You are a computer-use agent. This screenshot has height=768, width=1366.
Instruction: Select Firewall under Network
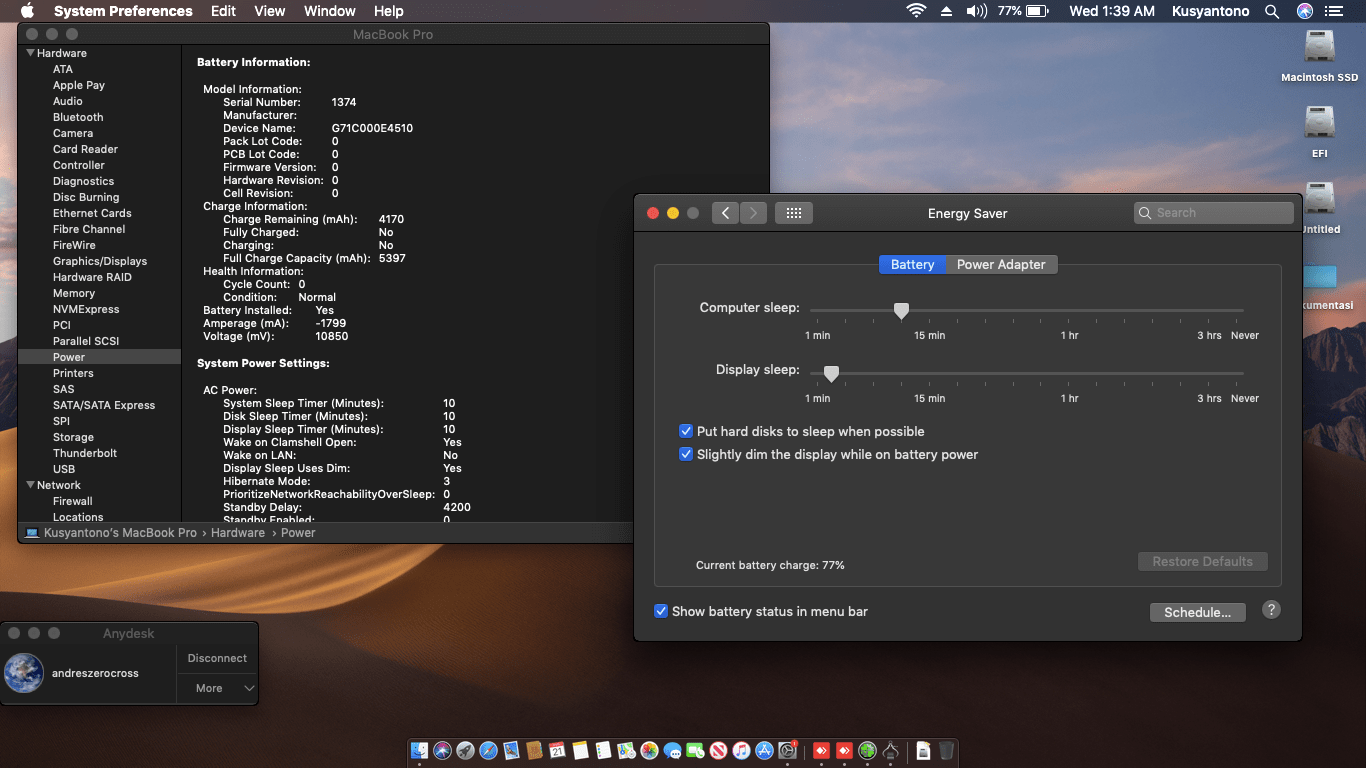(x=73, y=501)
